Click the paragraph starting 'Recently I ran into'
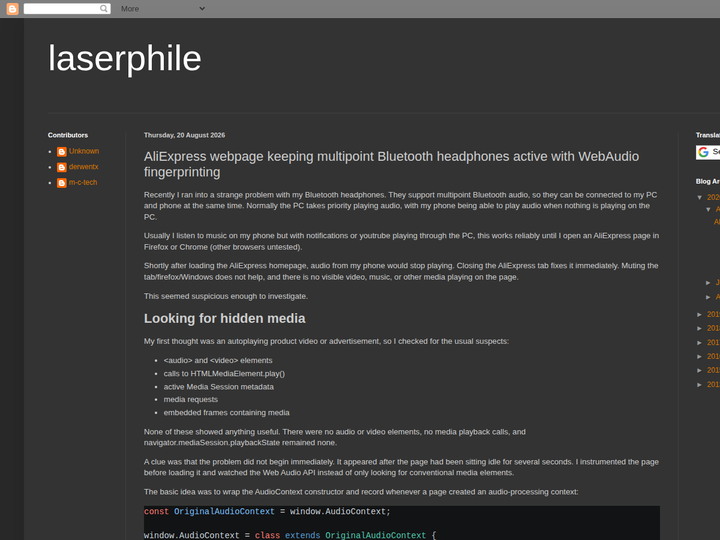The height and width of the screenshot is (540, 720). click(400, 206)
